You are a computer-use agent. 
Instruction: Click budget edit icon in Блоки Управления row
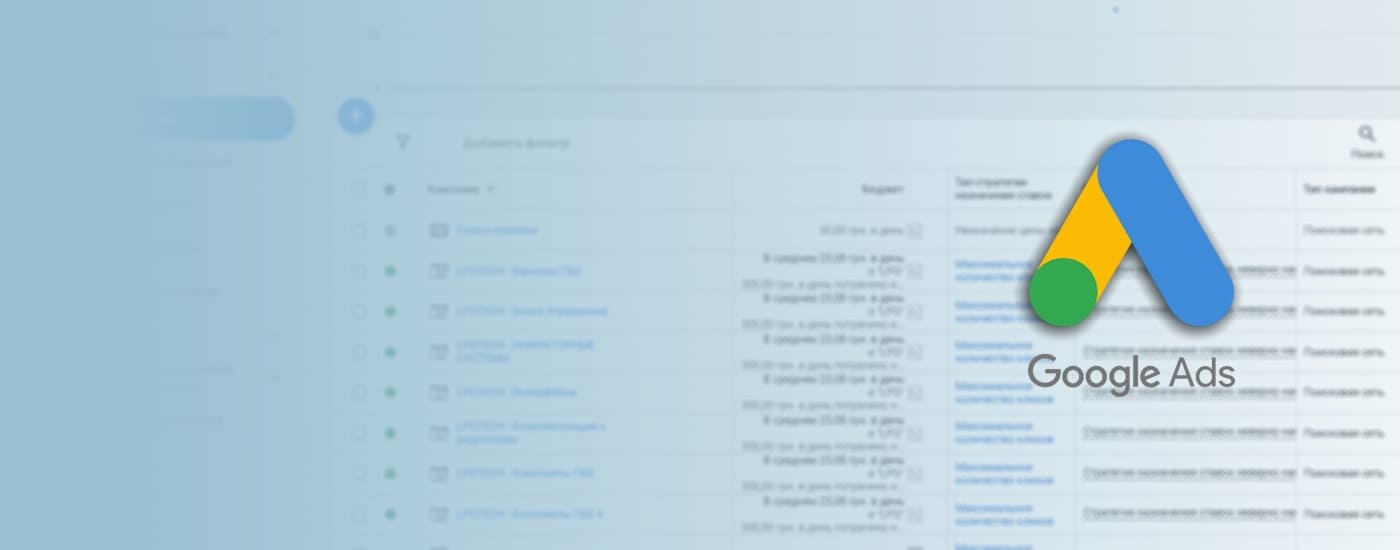[x=916, y=312]
